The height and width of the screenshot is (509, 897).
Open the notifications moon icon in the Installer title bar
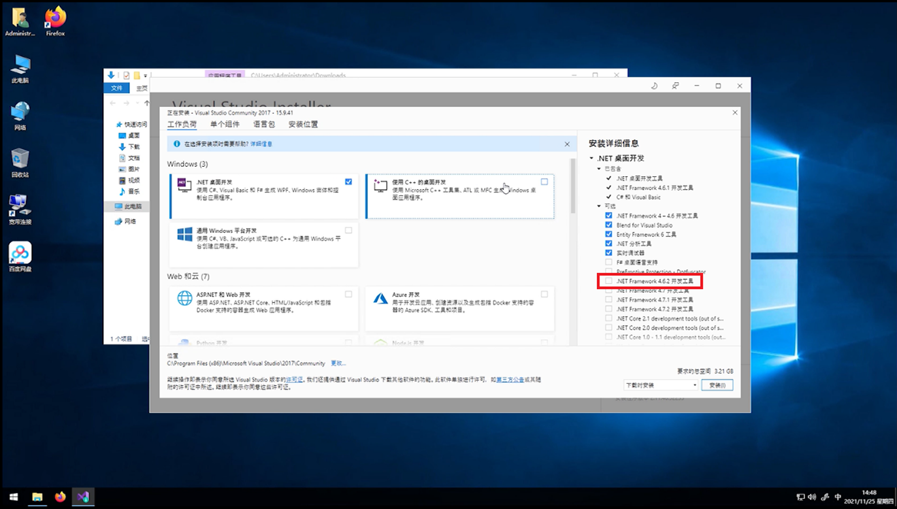654,86
